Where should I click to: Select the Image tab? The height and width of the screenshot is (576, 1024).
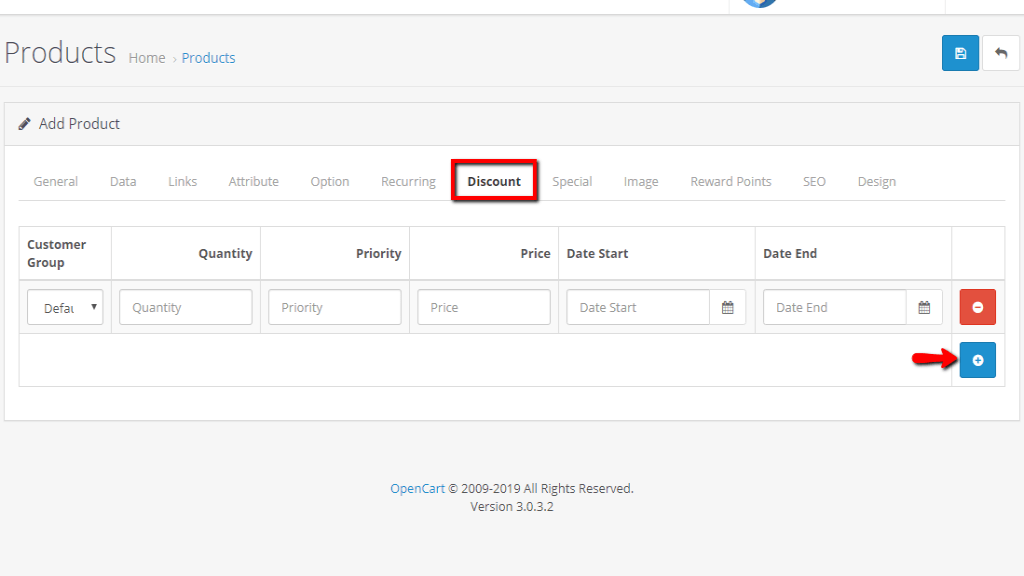pyautogui.click(x=640, y=181)
